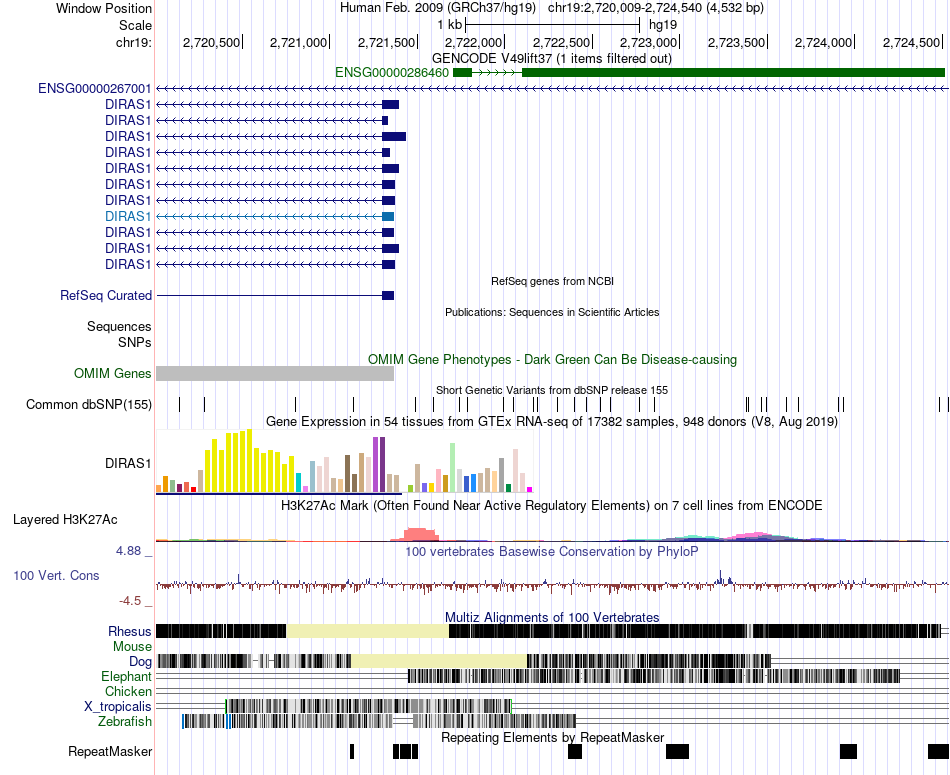
Task: Click the 'Gene Expression in 54 tissues' title
Action: (x=552, y=421)
